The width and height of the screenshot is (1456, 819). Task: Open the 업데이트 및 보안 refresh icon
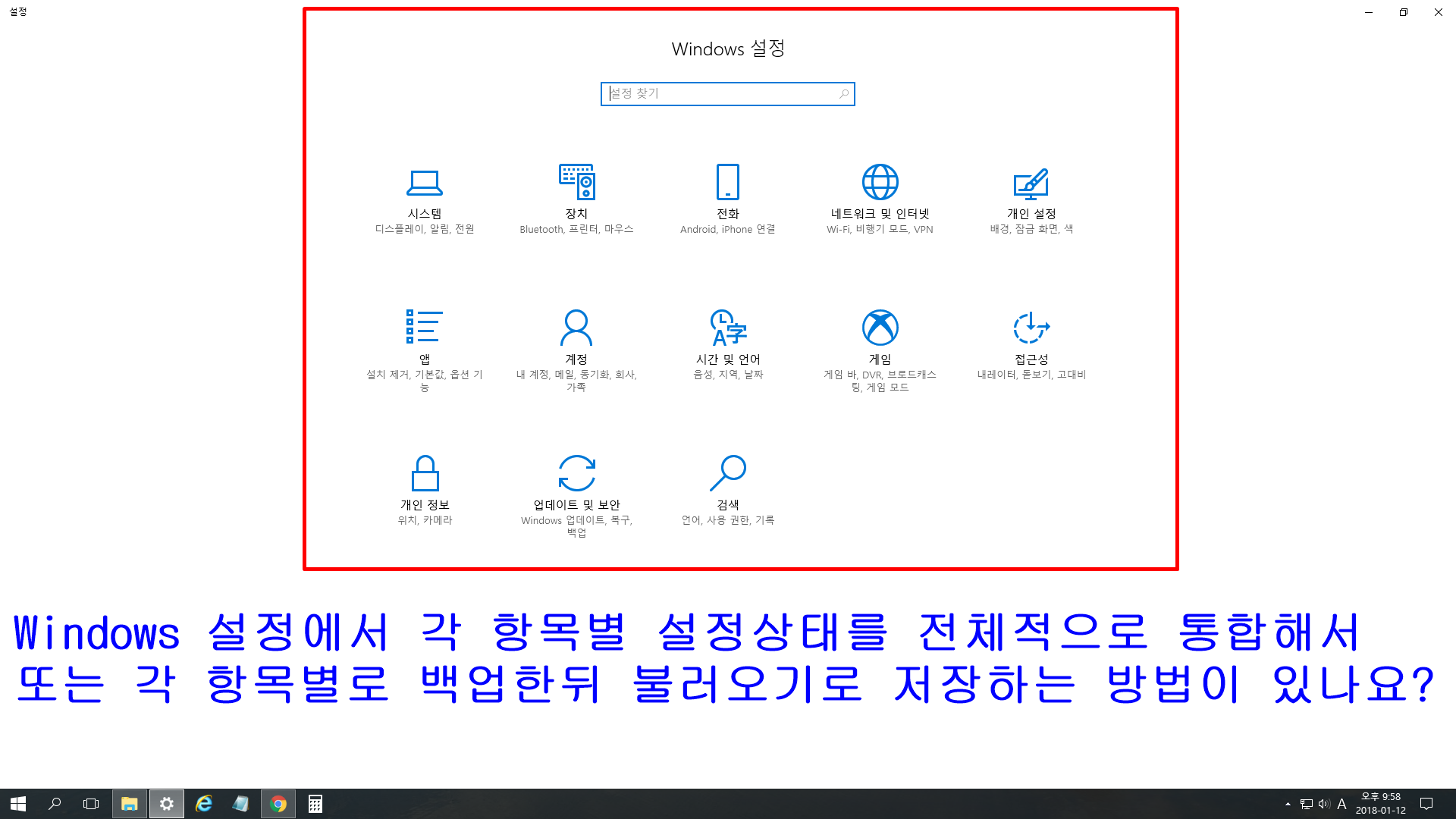[576, 472]
